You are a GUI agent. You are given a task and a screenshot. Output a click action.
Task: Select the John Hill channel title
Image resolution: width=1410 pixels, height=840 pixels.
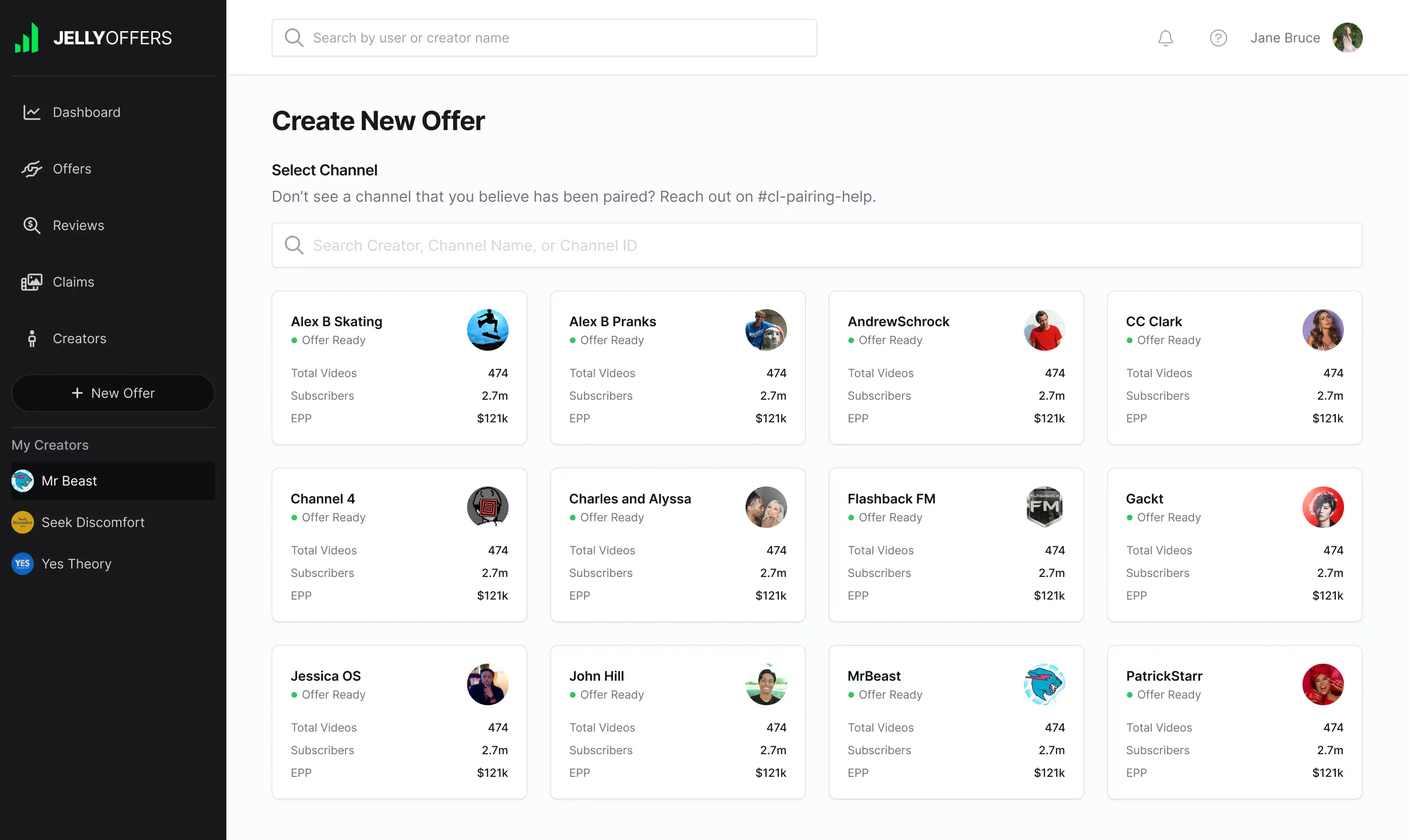(596, 676)
